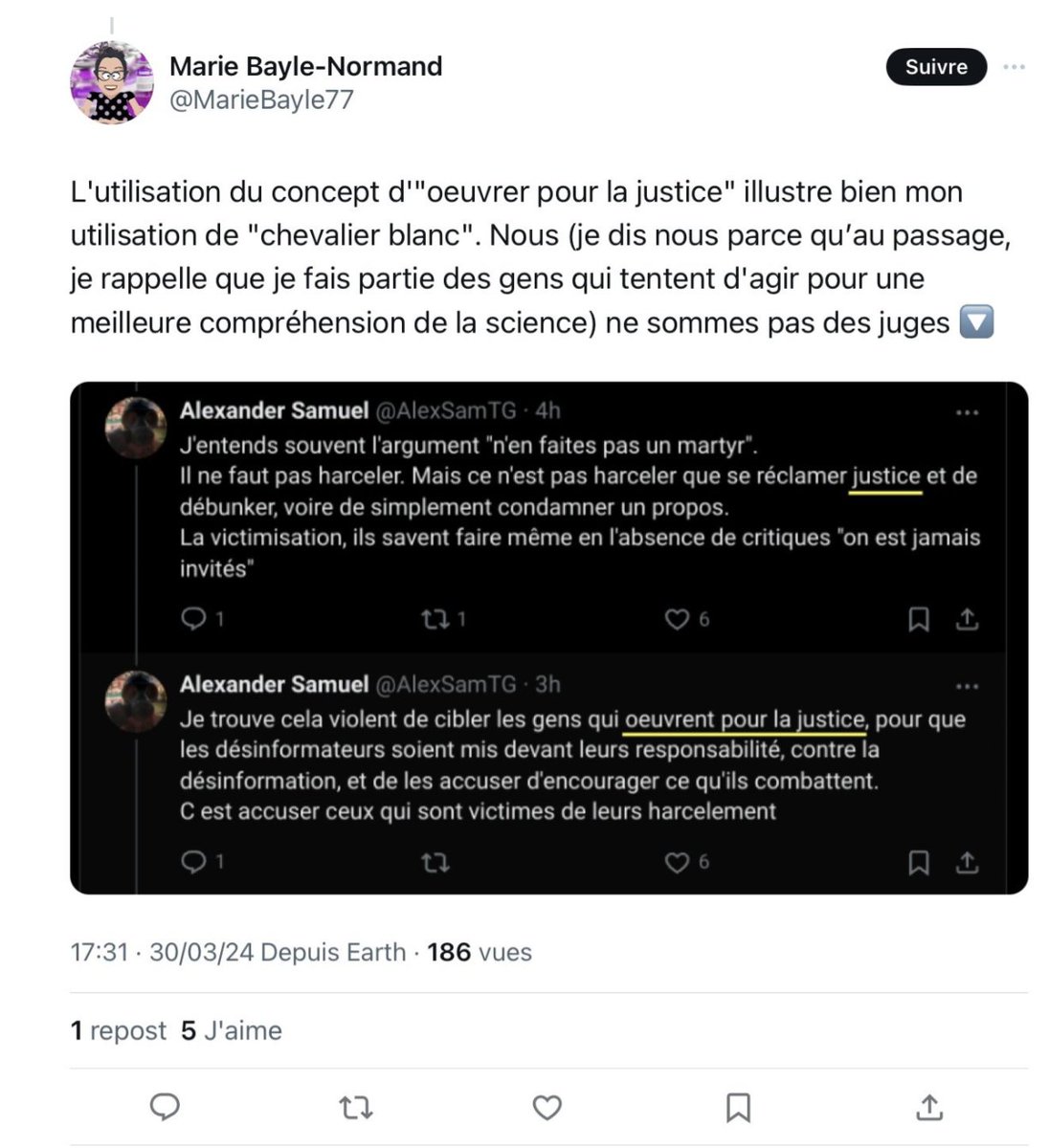
Task: Open the three-dot menu next to Suivre
Action: [1014, 67]
